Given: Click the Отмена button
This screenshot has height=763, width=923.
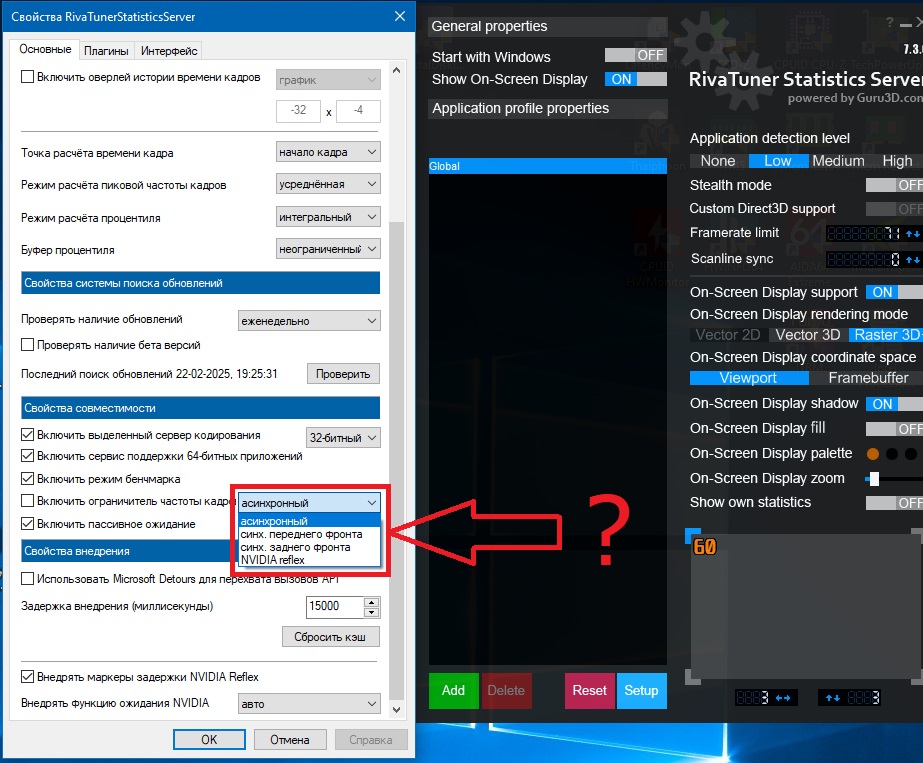Looking at the screenshot, I should click(x=290, y=739).
